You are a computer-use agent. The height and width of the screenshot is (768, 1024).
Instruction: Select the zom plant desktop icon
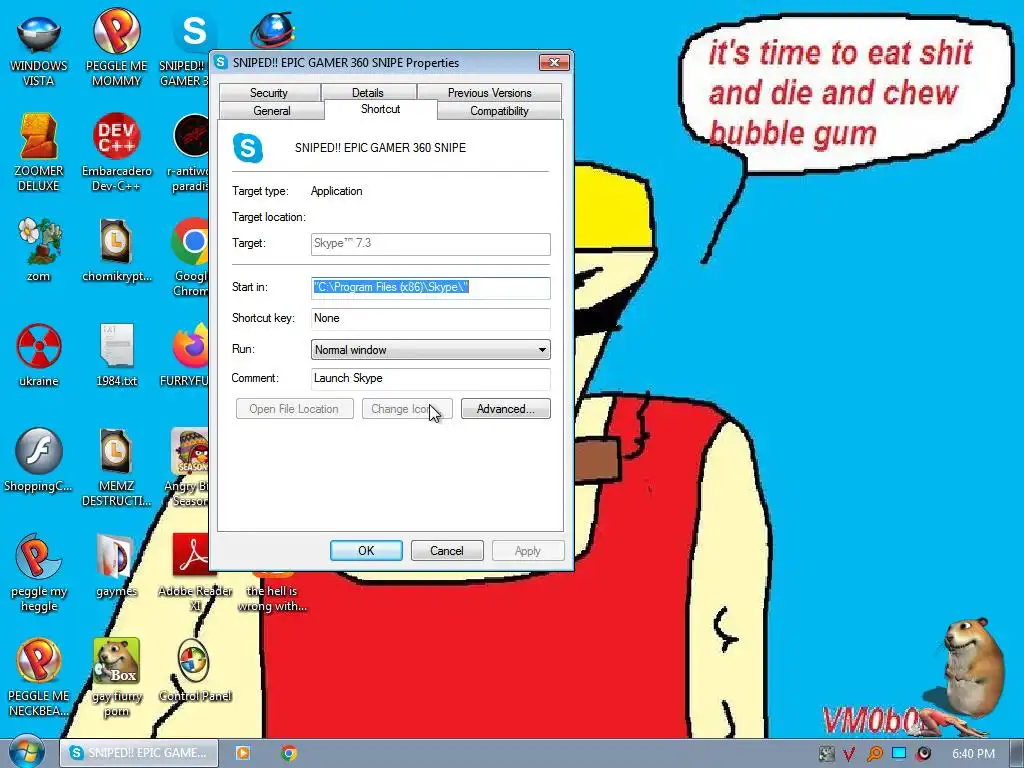(39, 250)
